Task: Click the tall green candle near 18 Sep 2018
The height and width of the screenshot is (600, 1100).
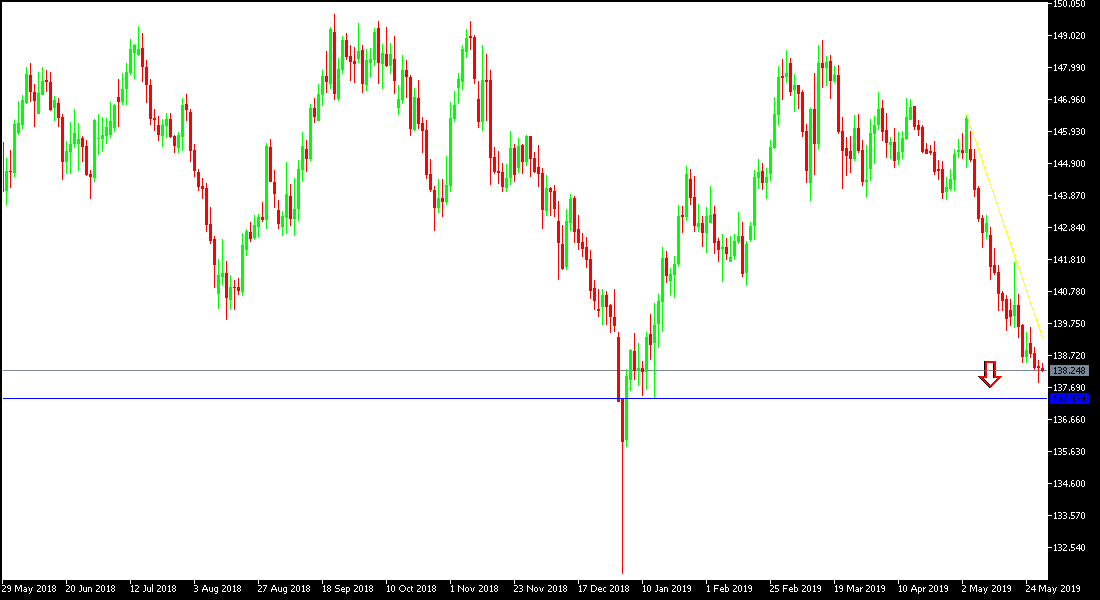Action: 330,60
